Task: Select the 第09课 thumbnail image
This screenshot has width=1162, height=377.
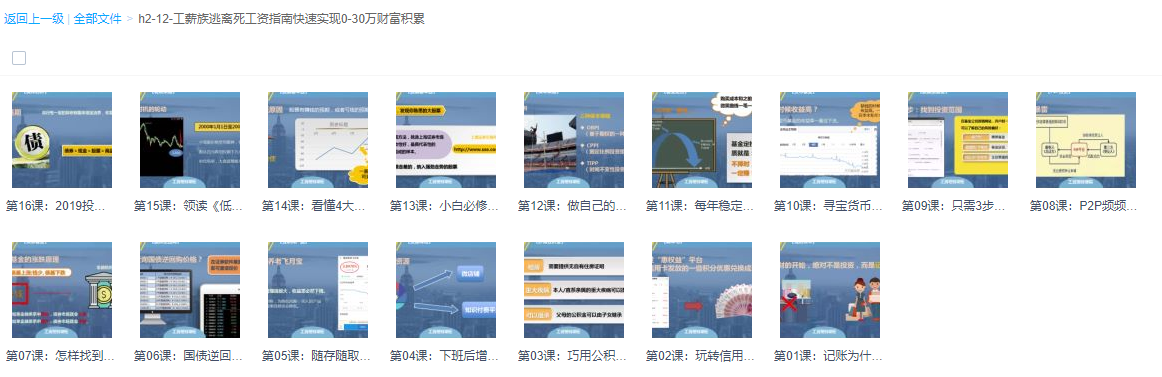Action: pyautogui.click(x=958, y=140)
